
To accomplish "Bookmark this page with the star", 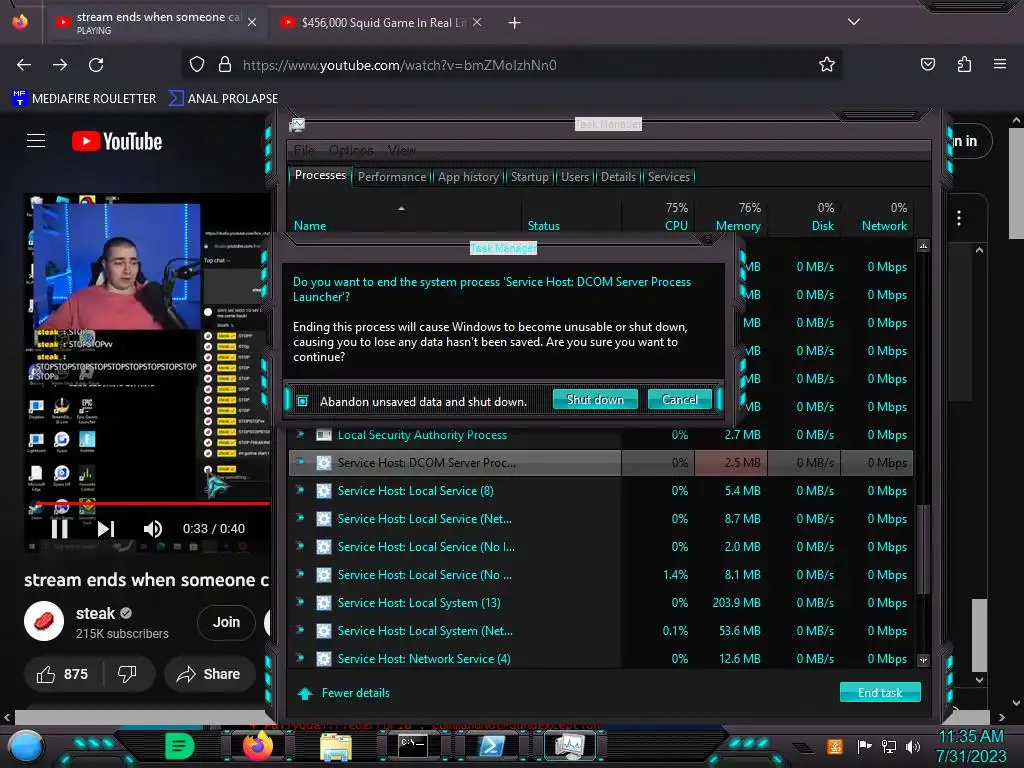I will [827, 64].
